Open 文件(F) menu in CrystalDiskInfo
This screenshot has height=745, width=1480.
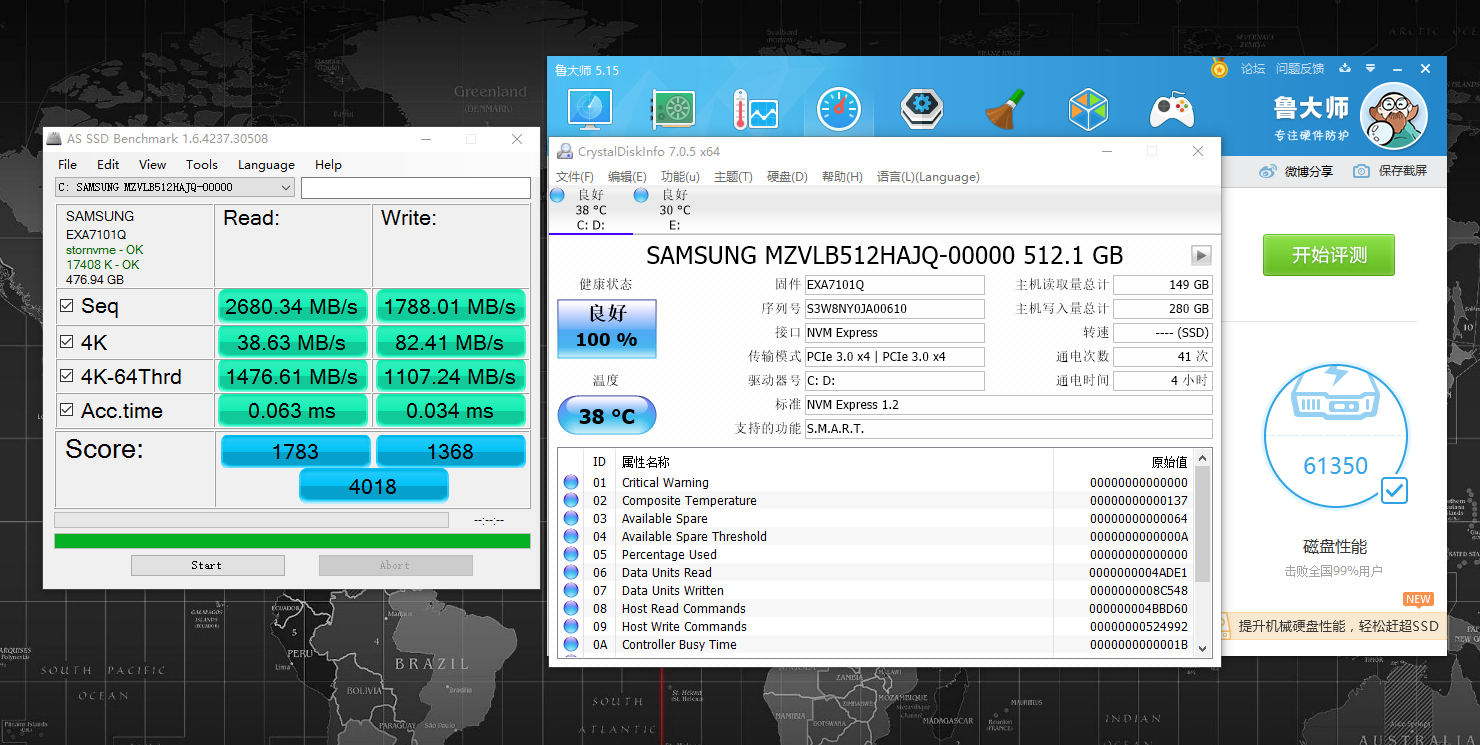[x=575, y=177]
